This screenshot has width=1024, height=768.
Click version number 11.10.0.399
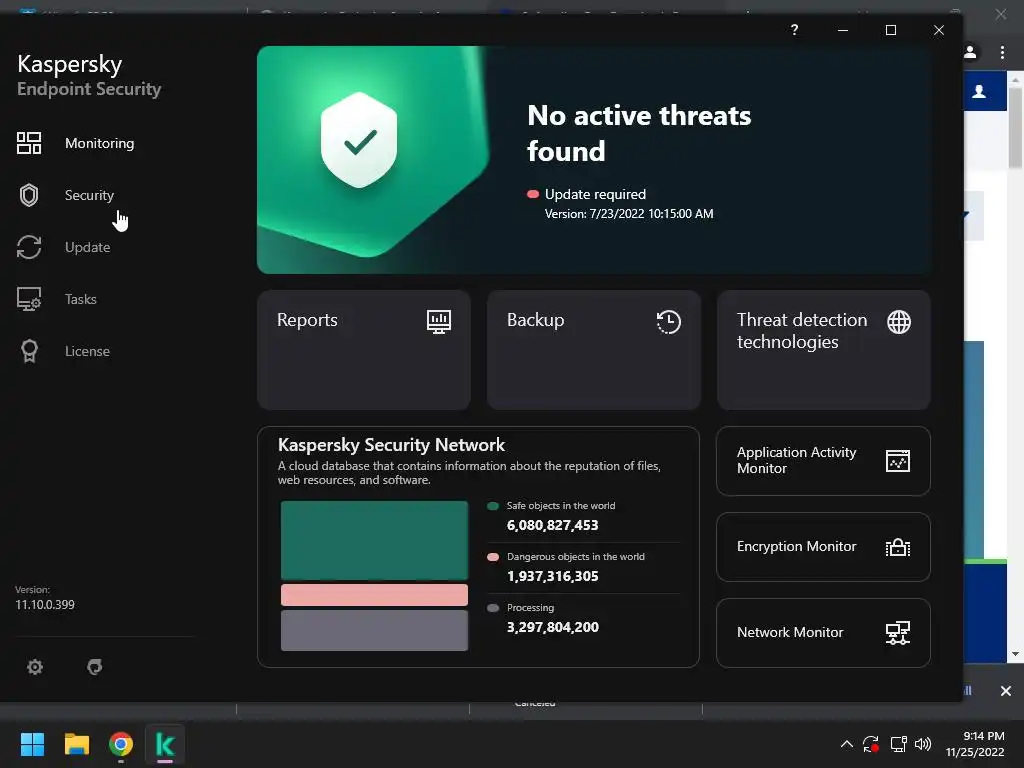pos(45,605)
